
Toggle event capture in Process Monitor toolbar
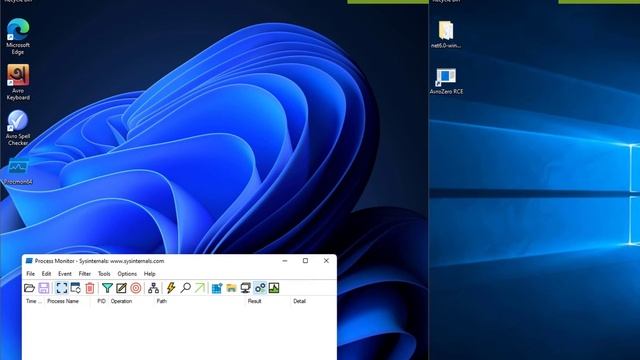tap(62, 288)
